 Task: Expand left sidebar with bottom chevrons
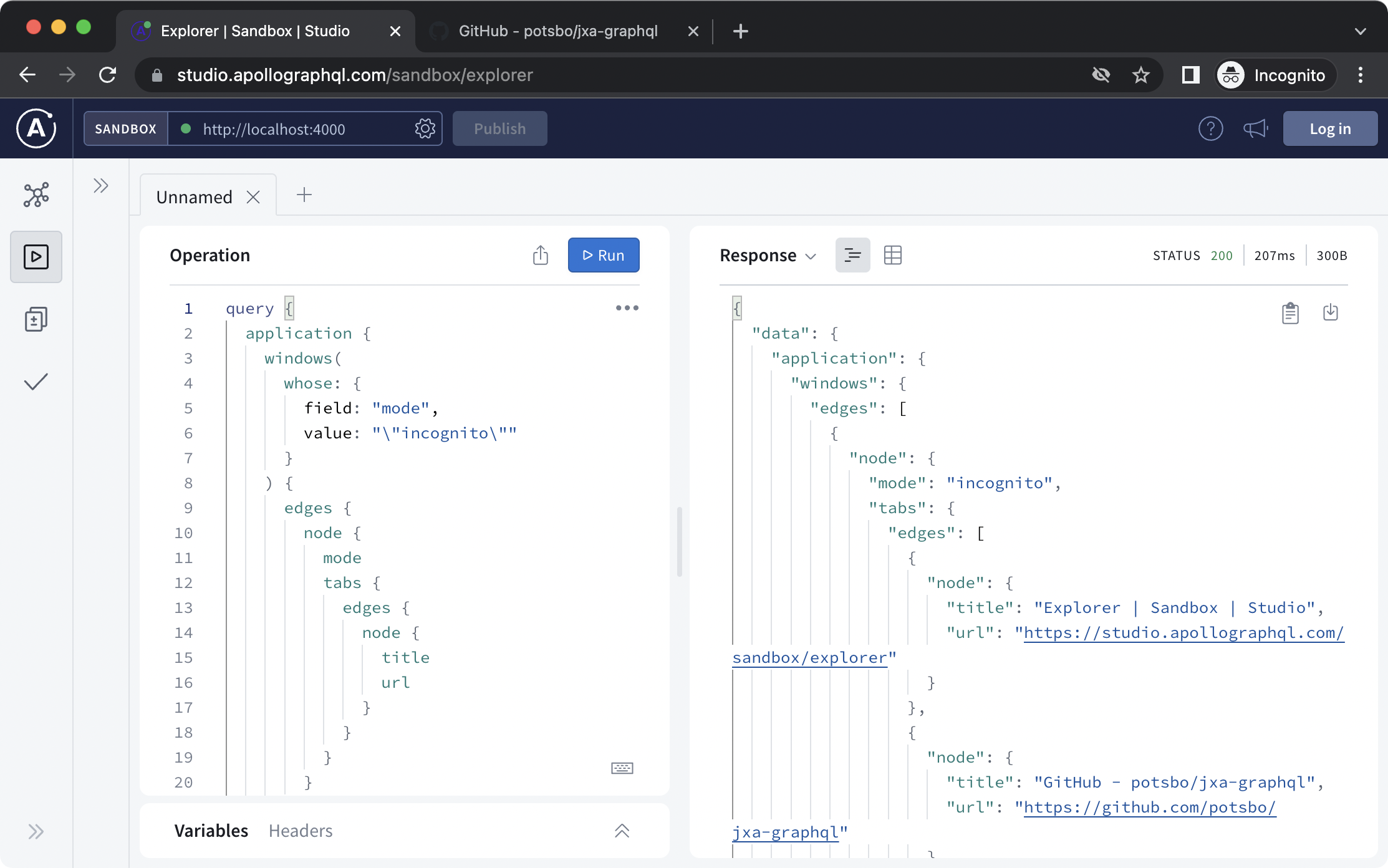click(36, 831)
